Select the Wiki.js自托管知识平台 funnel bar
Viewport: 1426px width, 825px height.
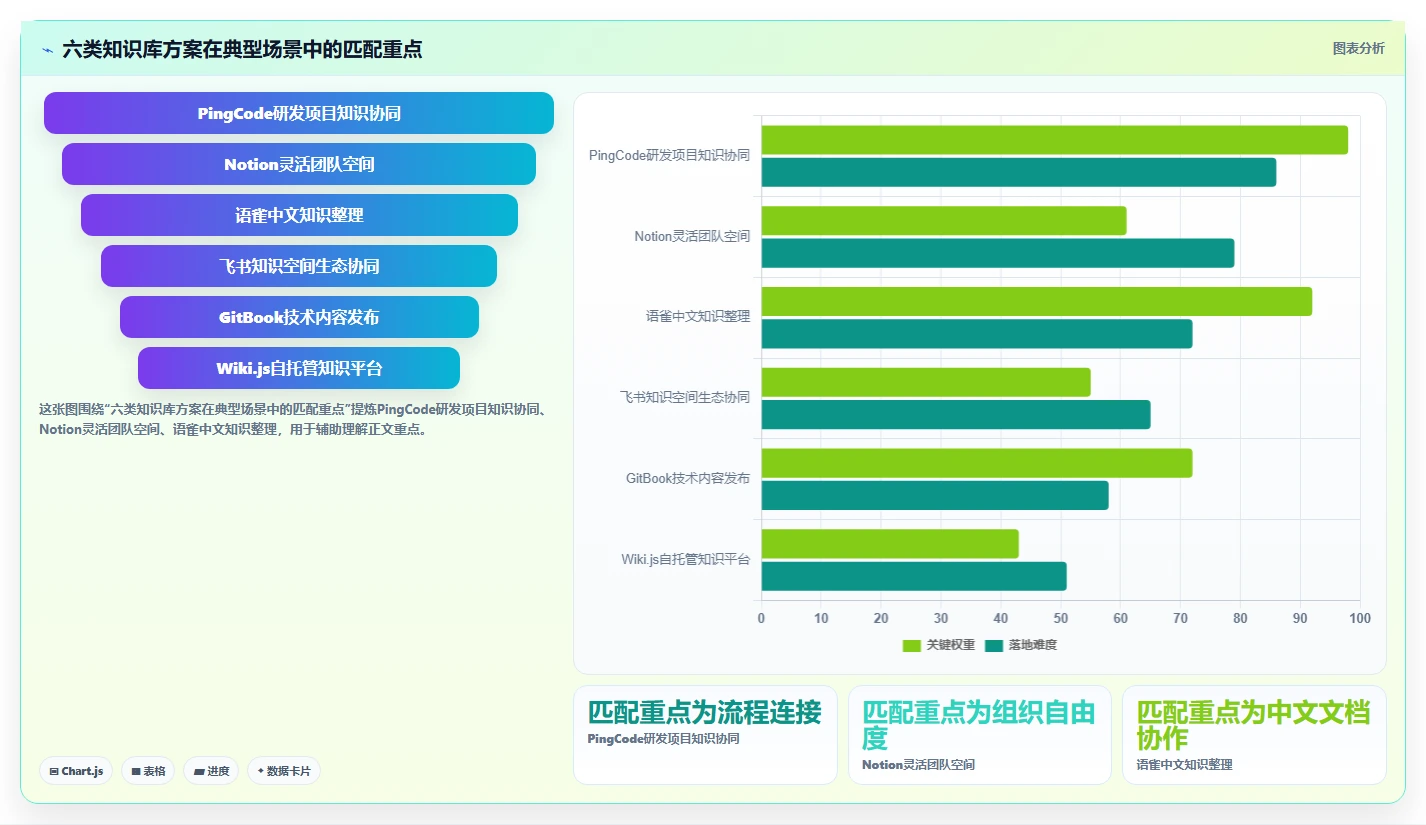(x=299, y=368)
